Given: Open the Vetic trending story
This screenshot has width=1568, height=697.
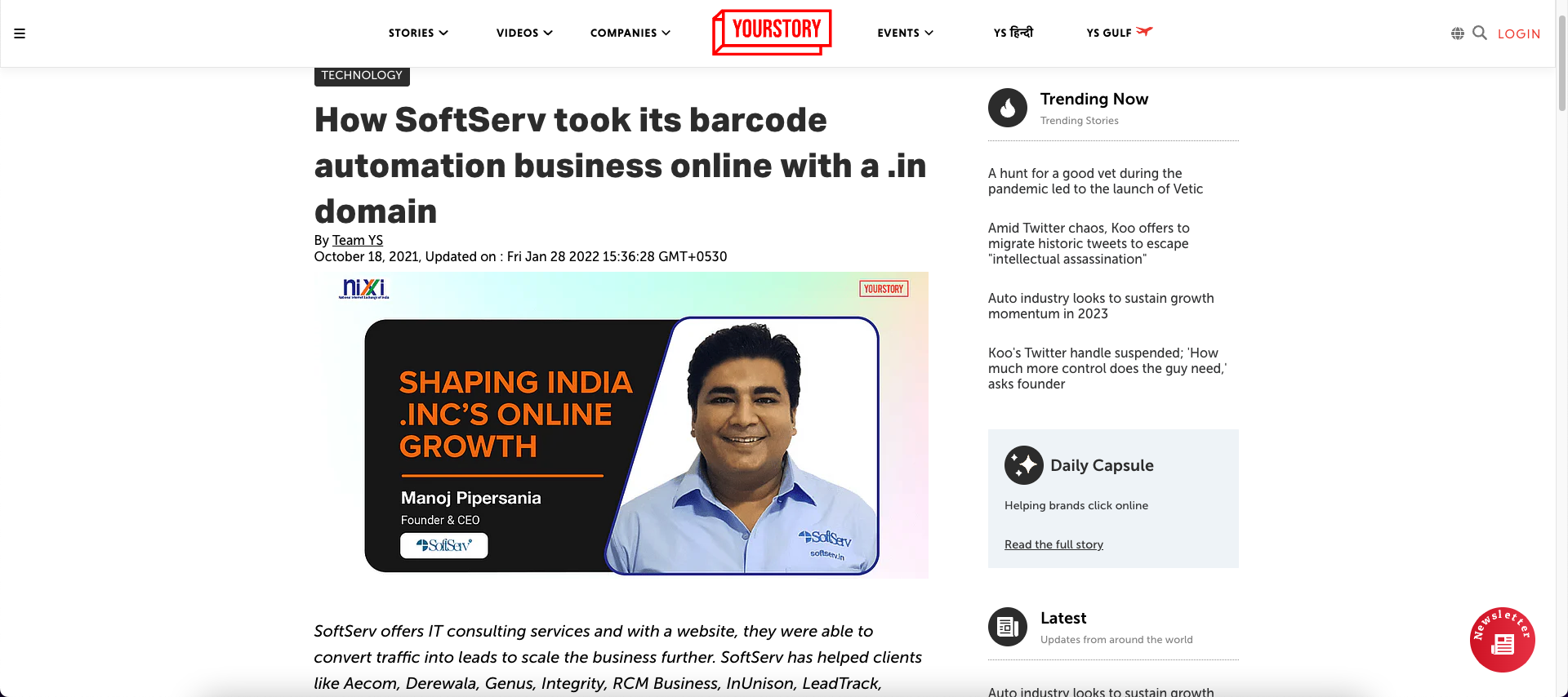Looking at the screenshot, I should tap(1095, 181).
